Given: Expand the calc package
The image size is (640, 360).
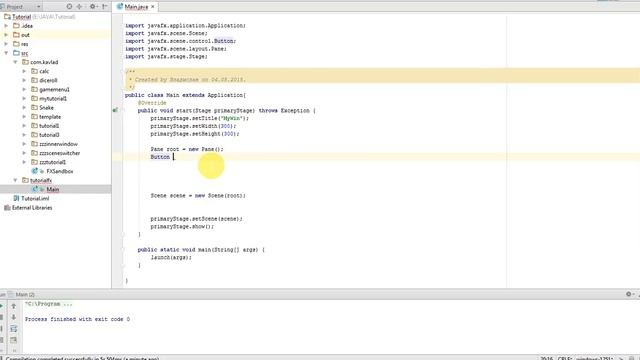Looking at the screenshot, I should [24, 71].
